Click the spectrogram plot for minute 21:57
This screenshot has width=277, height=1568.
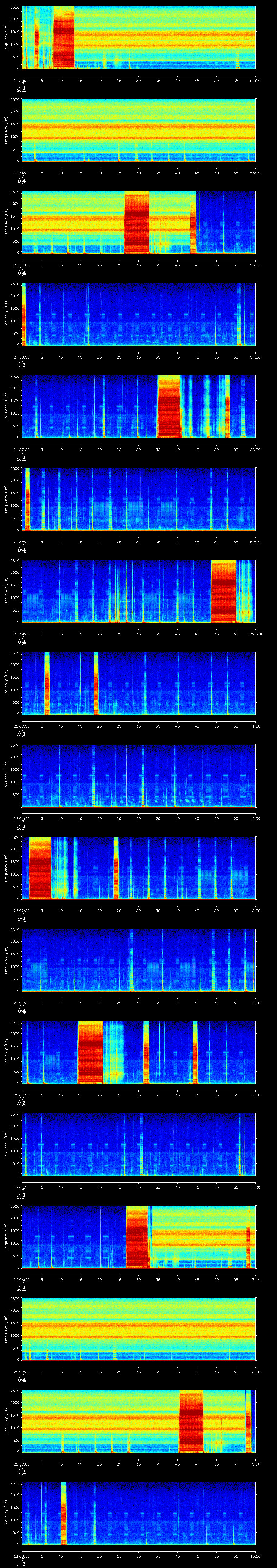[139, 407]
